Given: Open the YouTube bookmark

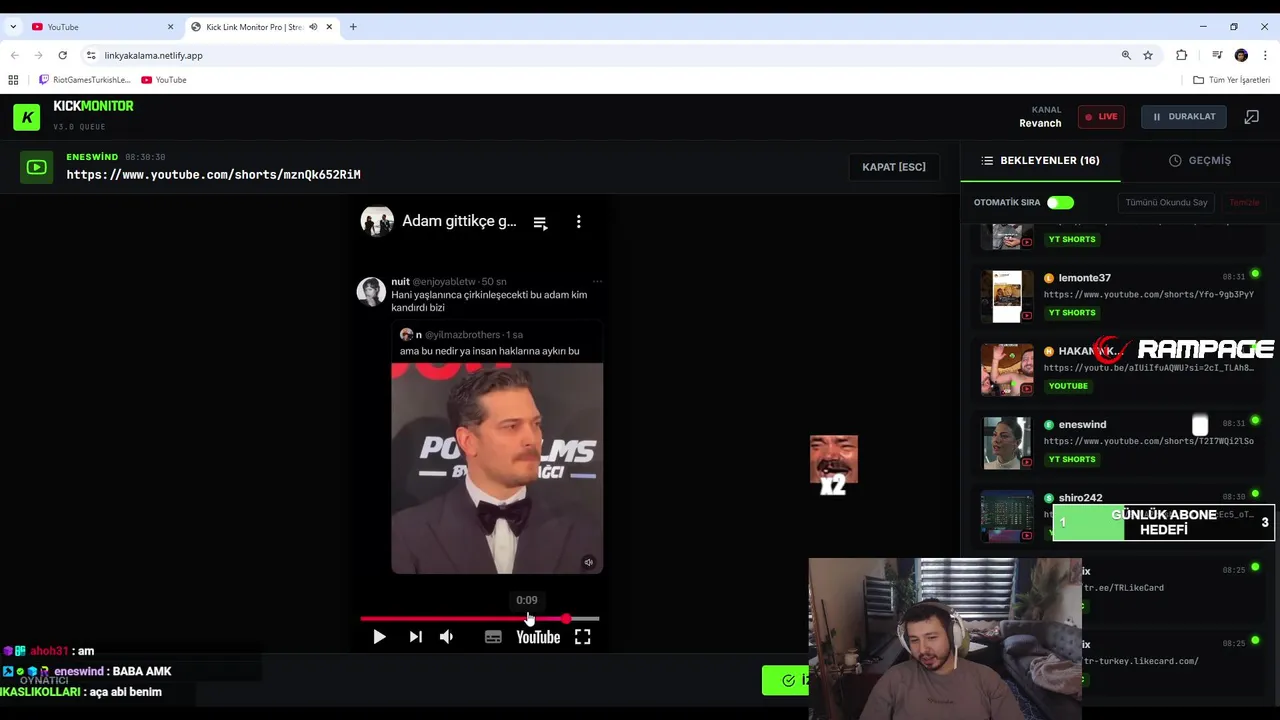Looking at the screenshot, I should point(164,80).
